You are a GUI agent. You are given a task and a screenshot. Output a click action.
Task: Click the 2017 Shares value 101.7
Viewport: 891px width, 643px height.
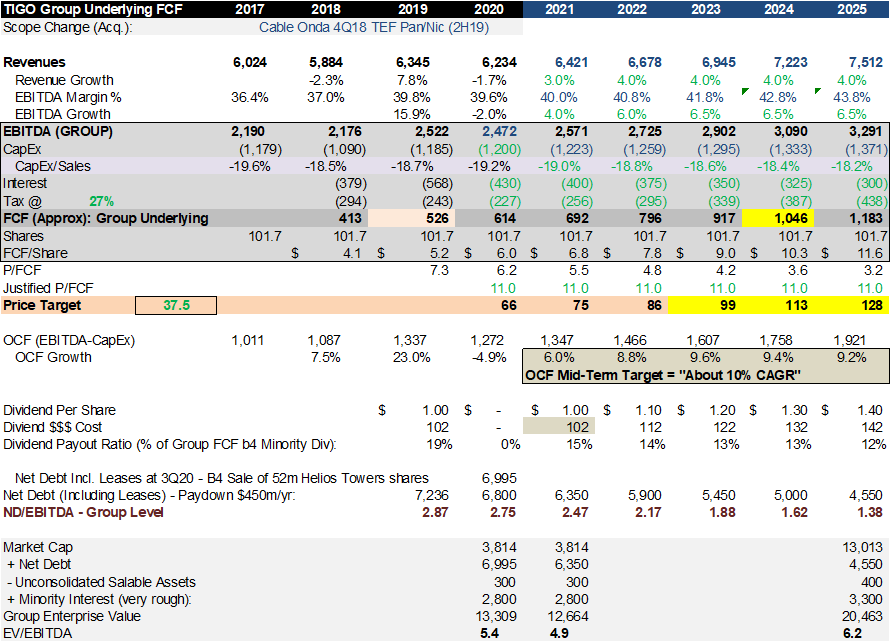click(265, 236)
